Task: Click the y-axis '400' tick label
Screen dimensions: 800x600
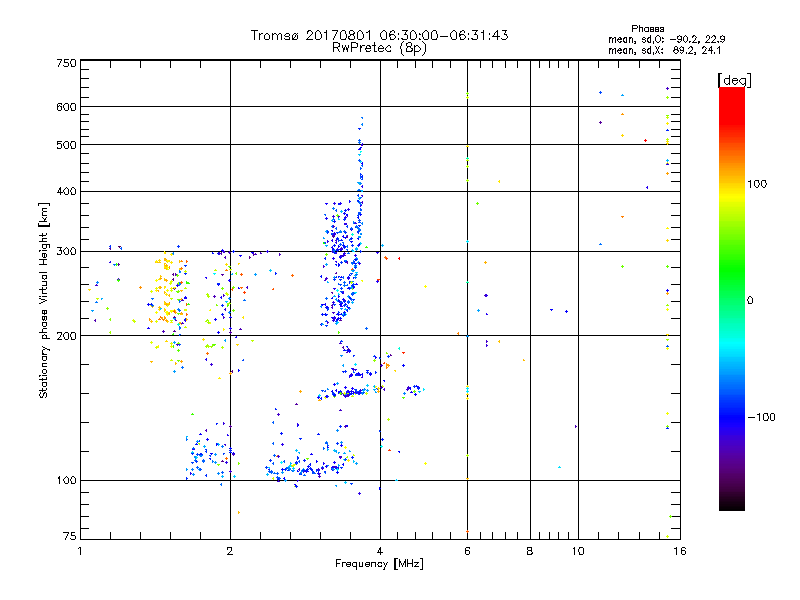Action: click(67, 191)
